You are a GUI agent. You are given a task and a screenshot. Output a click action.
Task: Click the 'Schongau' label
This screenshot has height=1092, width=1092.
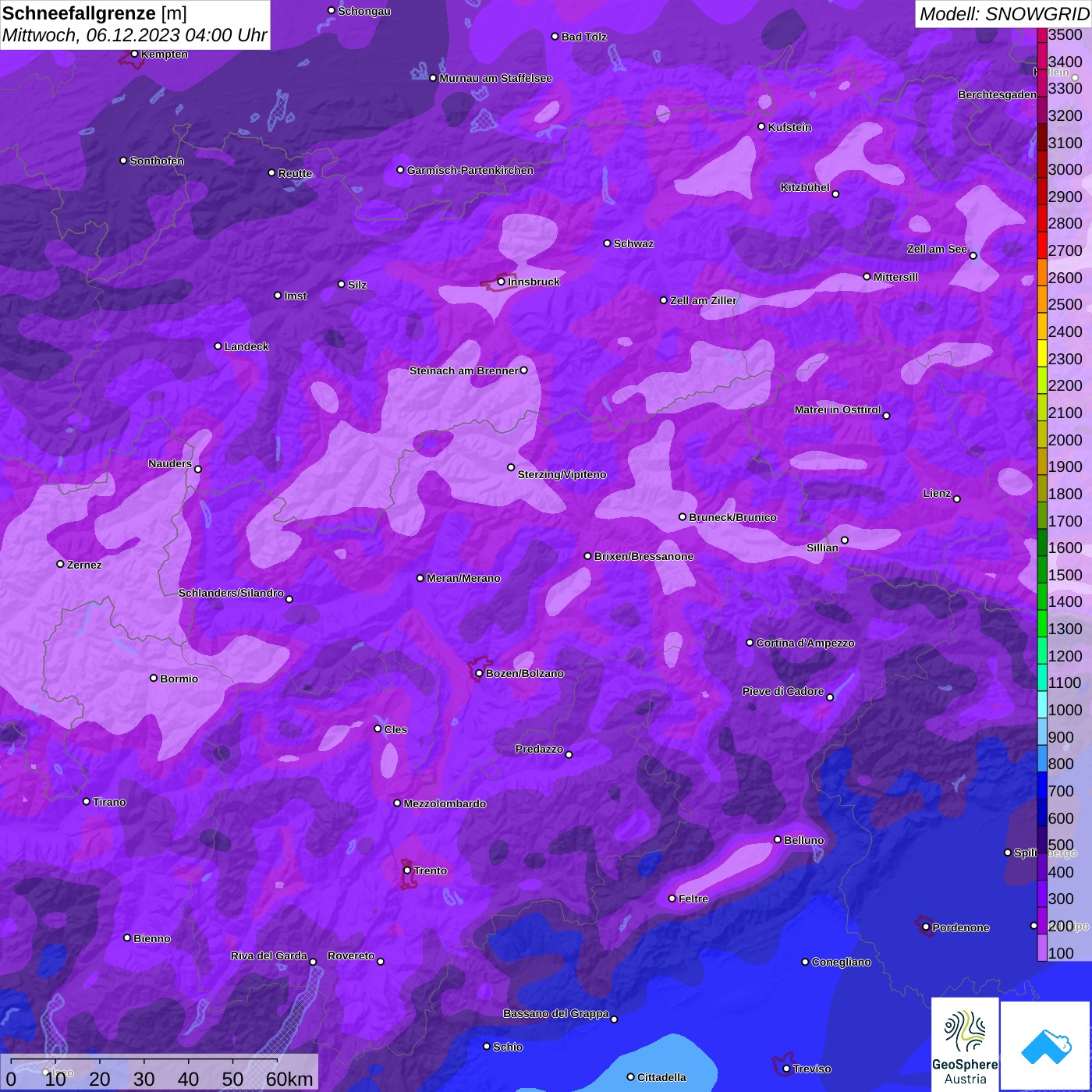pos(364,11)
